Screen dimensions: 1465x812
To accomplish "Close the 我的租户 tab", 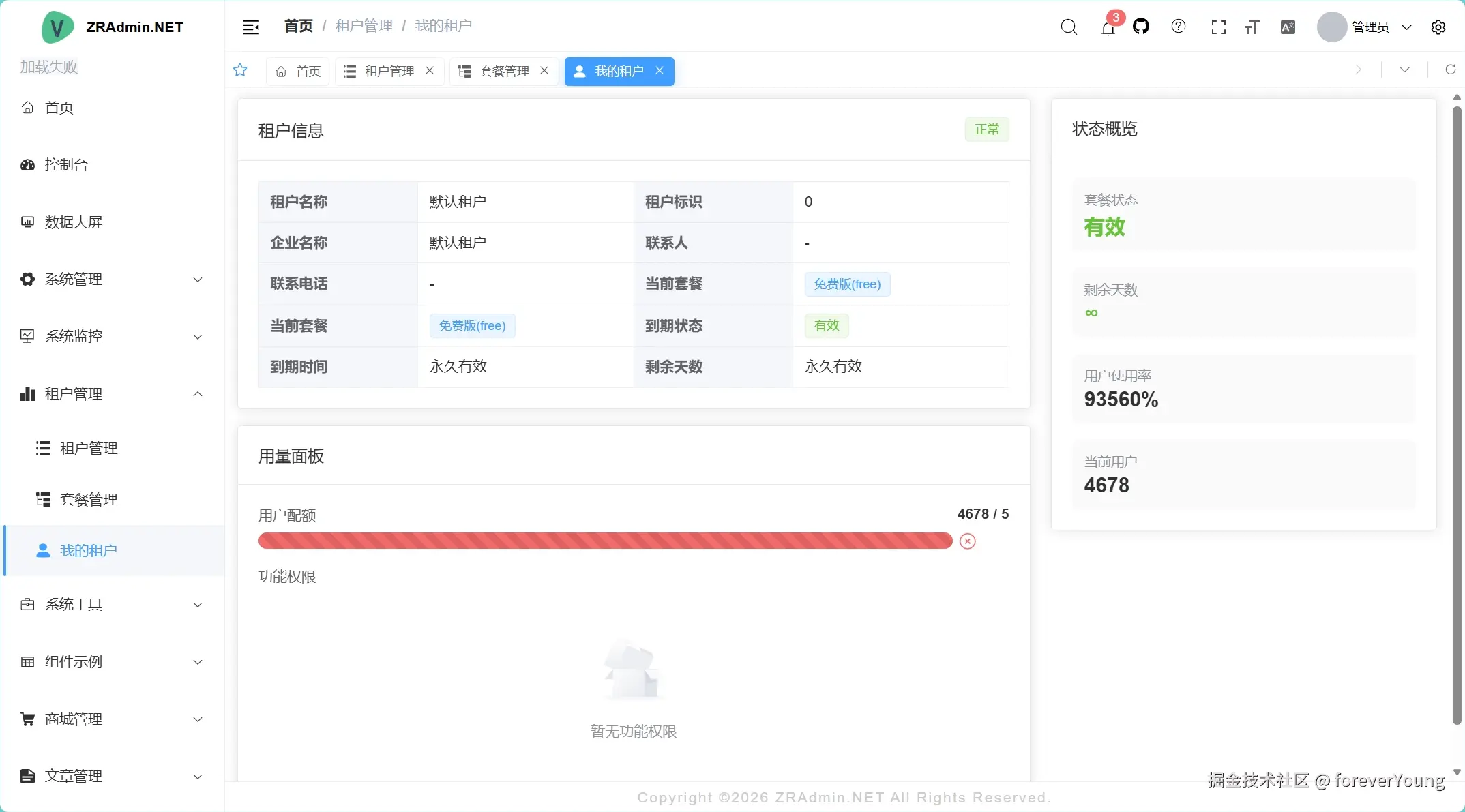I will pyautogui.click(x=660, y=70).
